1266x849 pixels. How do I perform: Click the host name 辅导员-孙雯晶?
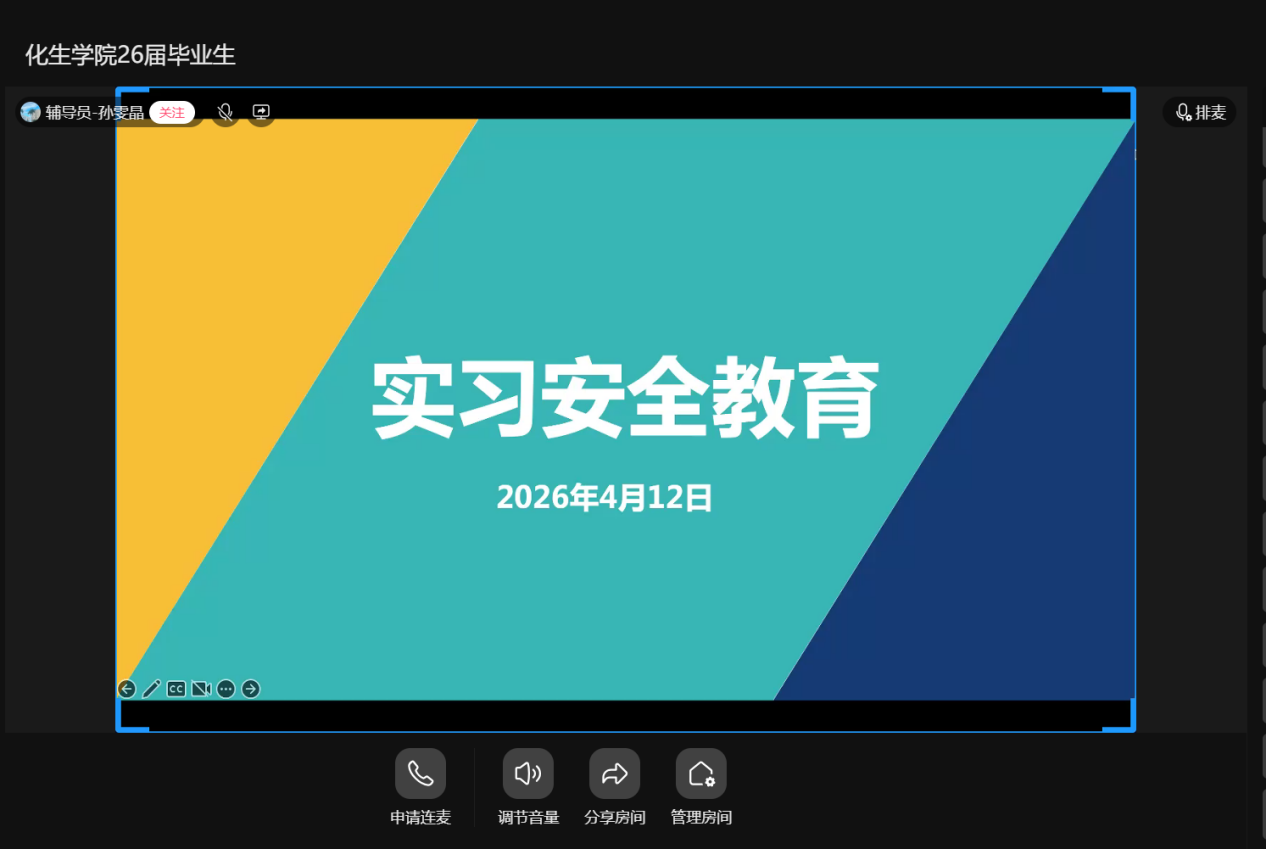coord(94,112)
